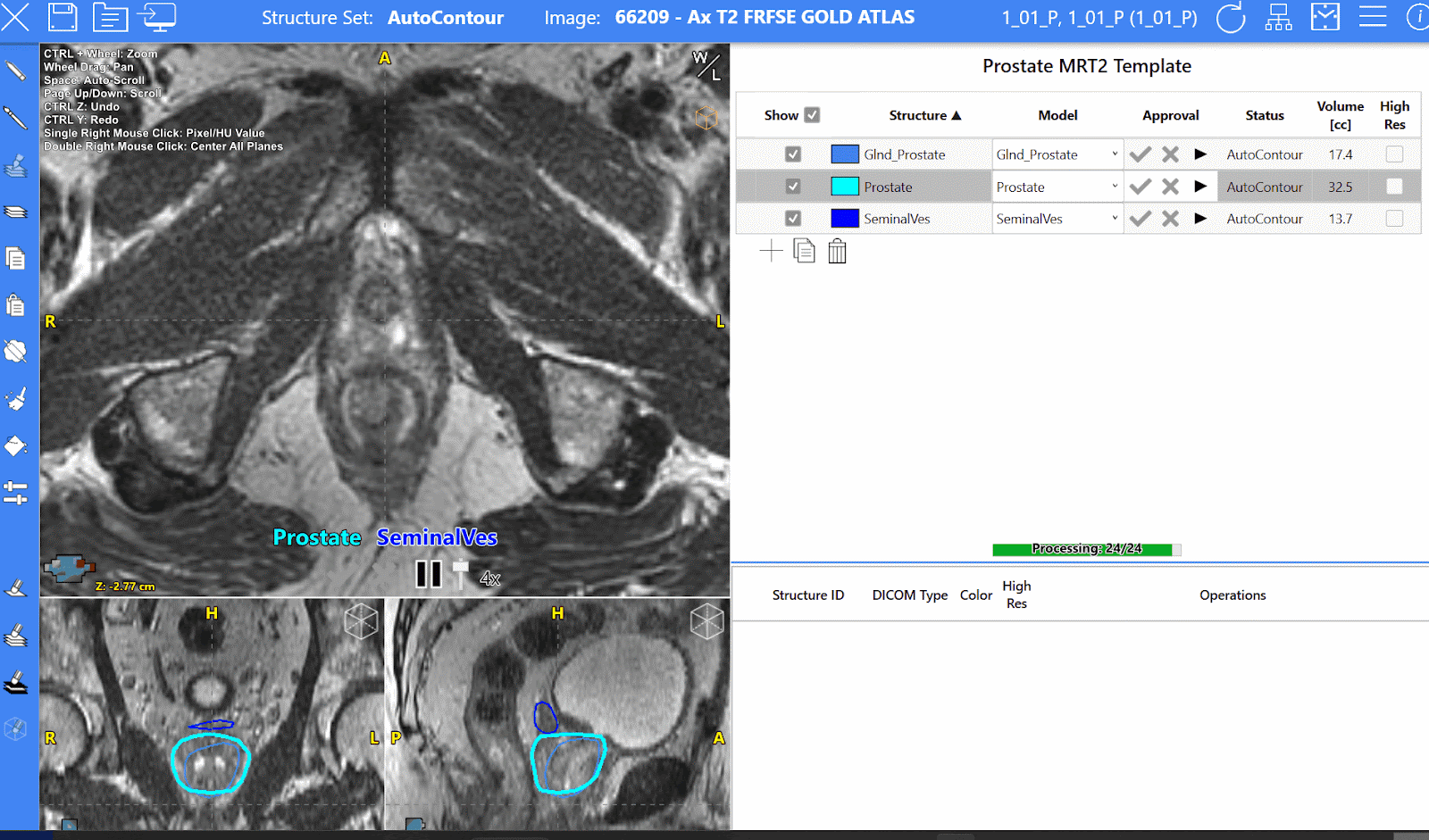The width and height of the screenshot is (1429, 840).
Task: Pause the auto-scroll playback
Action: click(x=429, y=574)
